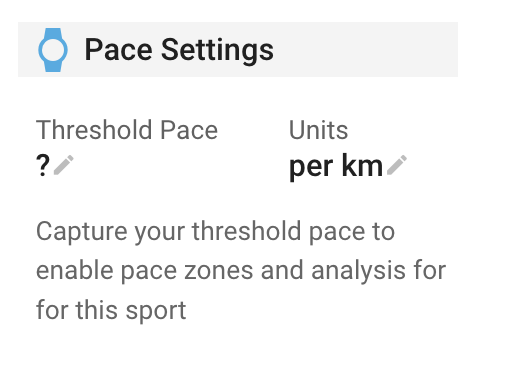Click the word Settings in the header
The height and width of the screenshot is (382, 508).
(217, 50)
